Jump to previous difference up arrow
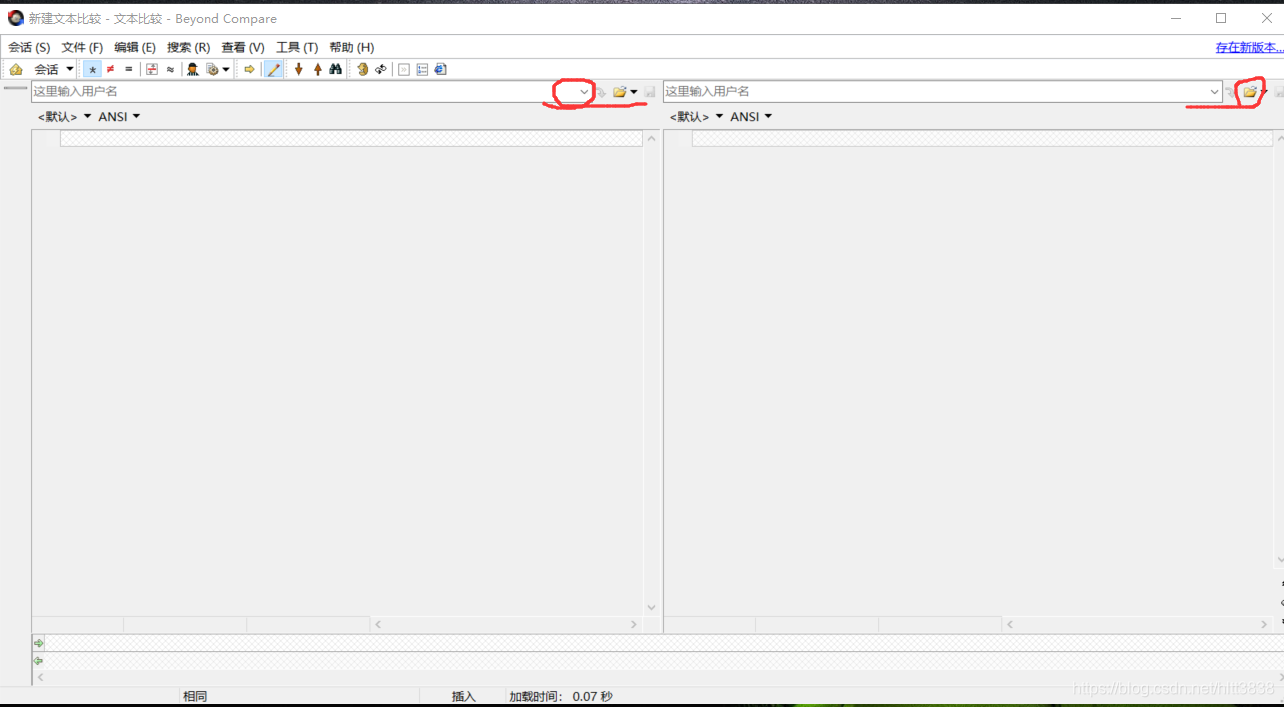 coord(317,69)
